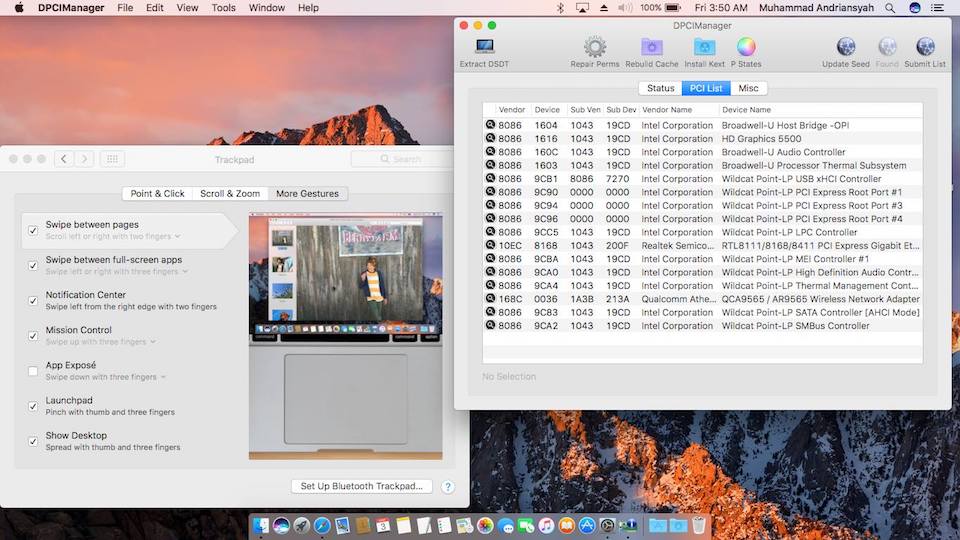The image size is (960, 540).
Task: Disable the Mission Control checkbox
Action: [33, 335]
